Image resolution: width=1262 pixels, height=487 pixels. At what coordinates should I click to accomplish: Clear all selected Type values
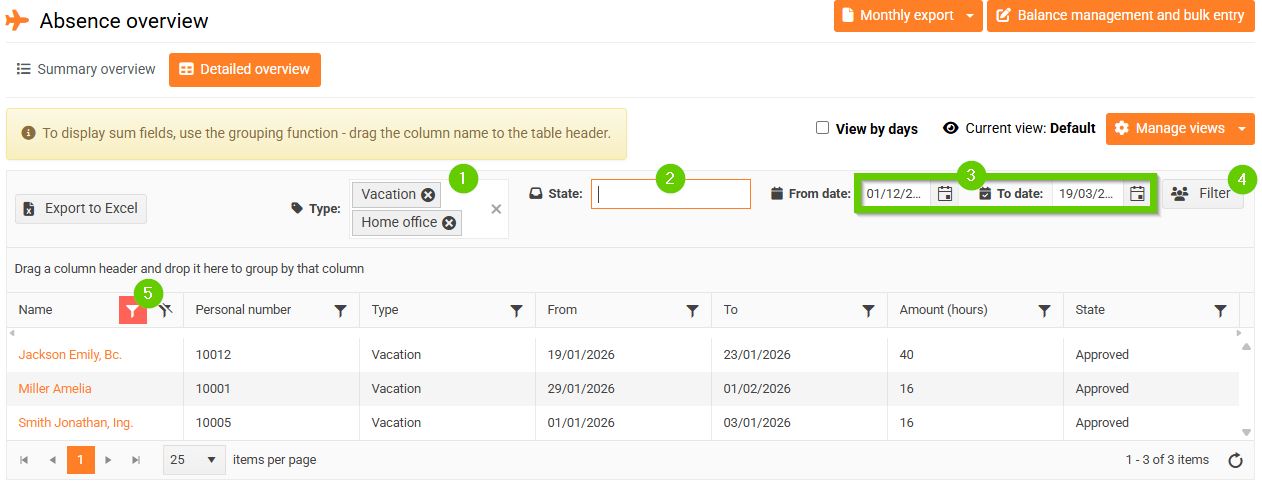point(496,209)
